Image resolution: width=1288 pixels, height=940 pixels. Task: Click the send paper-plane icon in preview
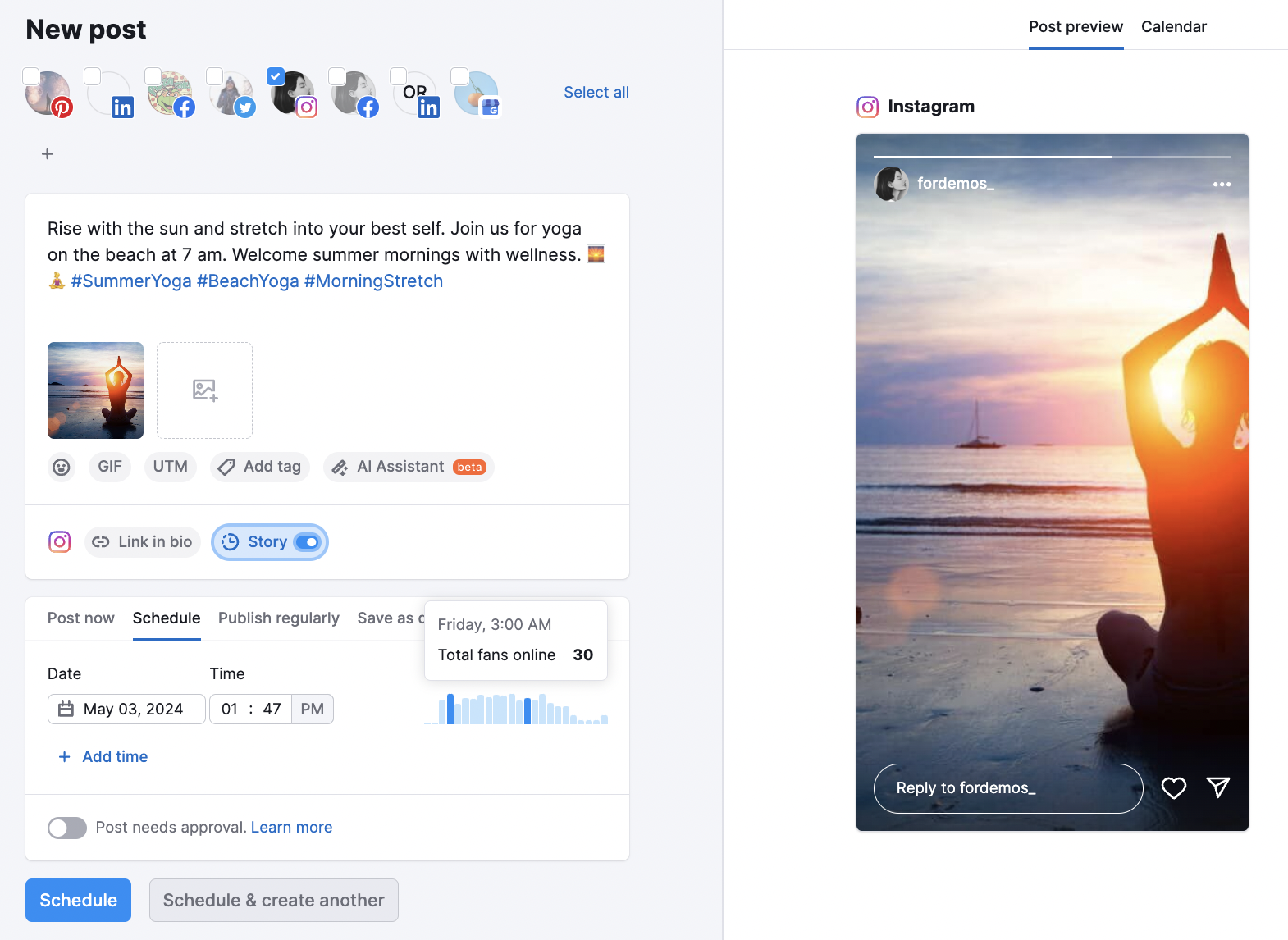[1218, 788]
